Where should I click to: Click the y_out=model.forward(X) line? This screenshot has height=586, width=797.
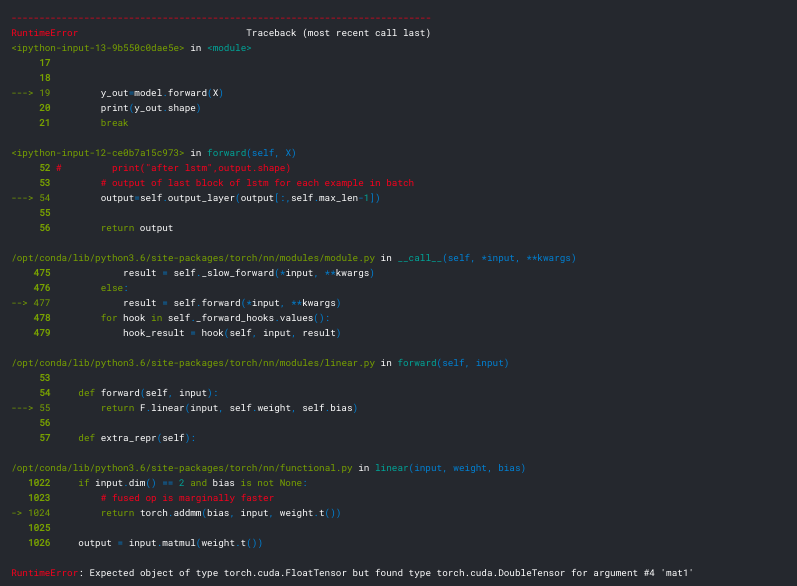click(161, 93)
